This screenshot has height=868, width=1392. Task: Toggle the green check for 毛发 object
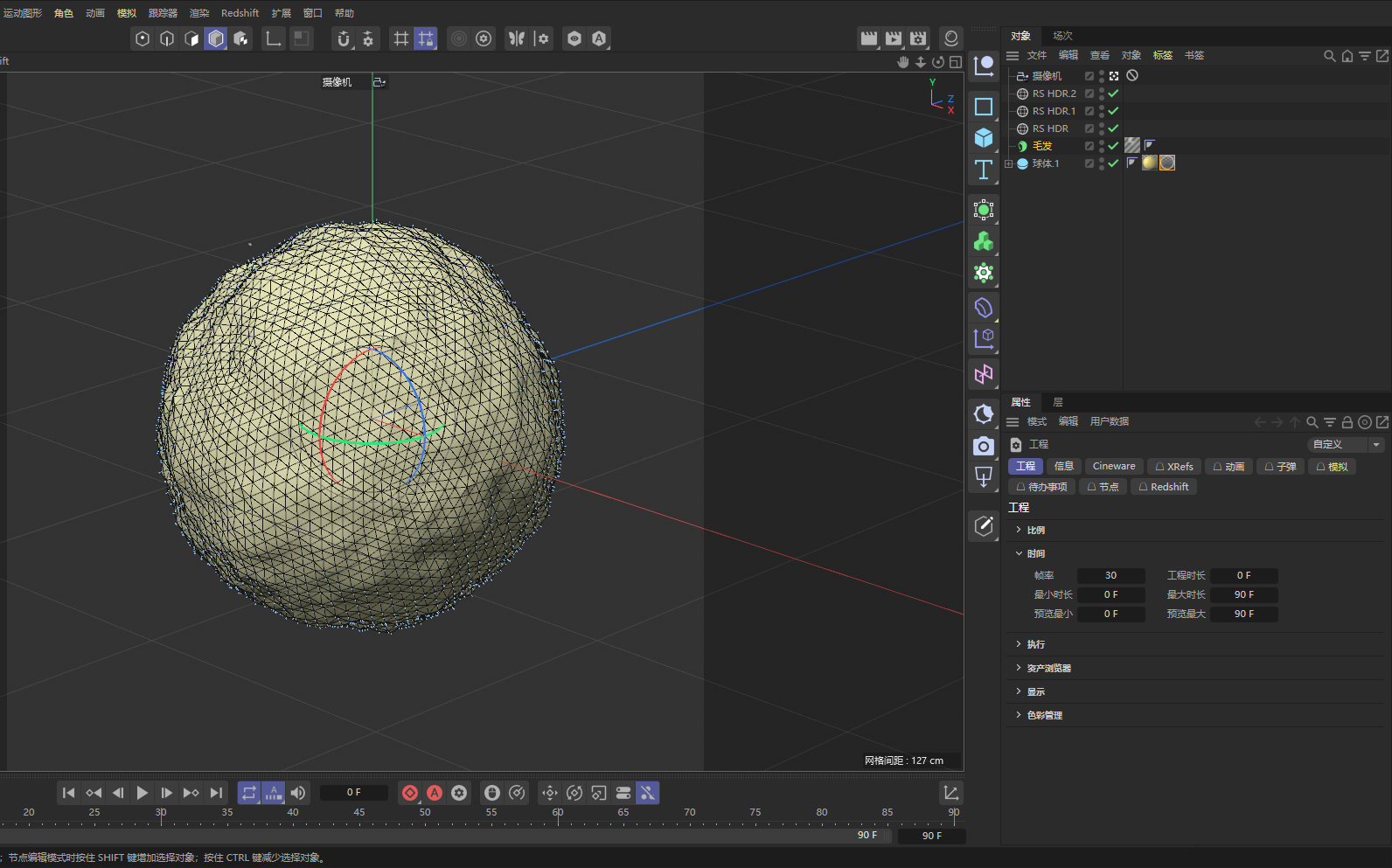(x=1113, y=146)
